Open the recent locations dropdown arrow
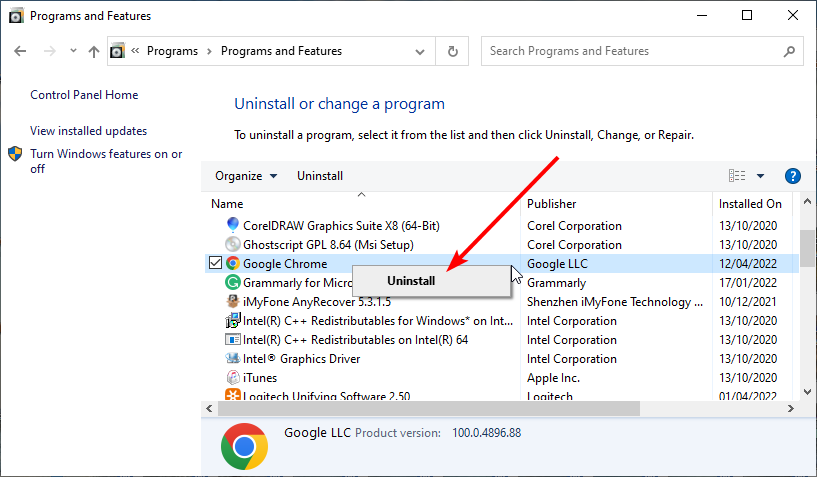Image resolution: width=817 pixels, height=477 pixels. [73, 51]
